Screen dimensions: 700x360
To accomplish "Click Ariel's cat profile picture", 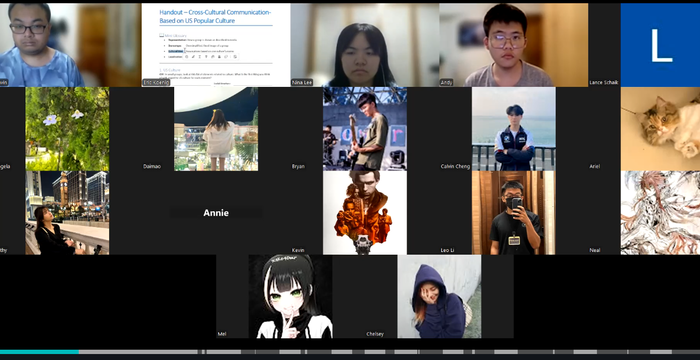I will tap(660, 129).
